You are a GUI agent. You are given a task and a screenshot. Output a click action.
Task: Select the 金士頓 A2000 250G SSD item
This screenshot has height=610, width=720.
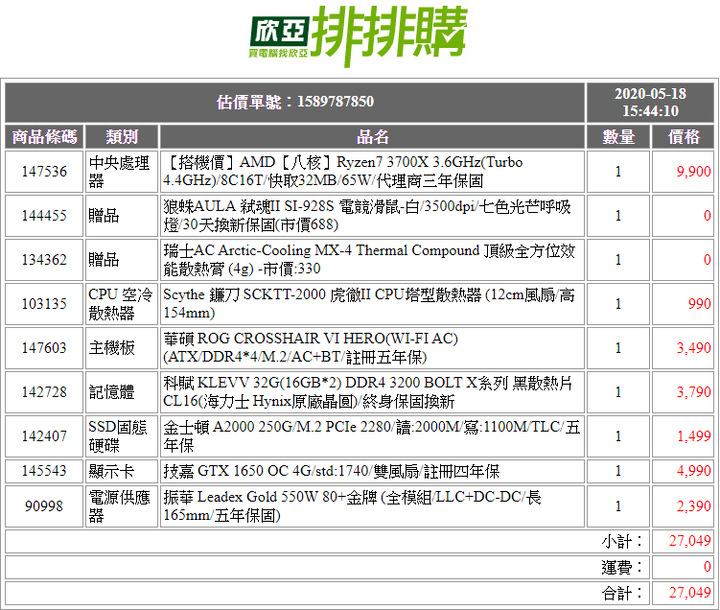click(372, 436)
